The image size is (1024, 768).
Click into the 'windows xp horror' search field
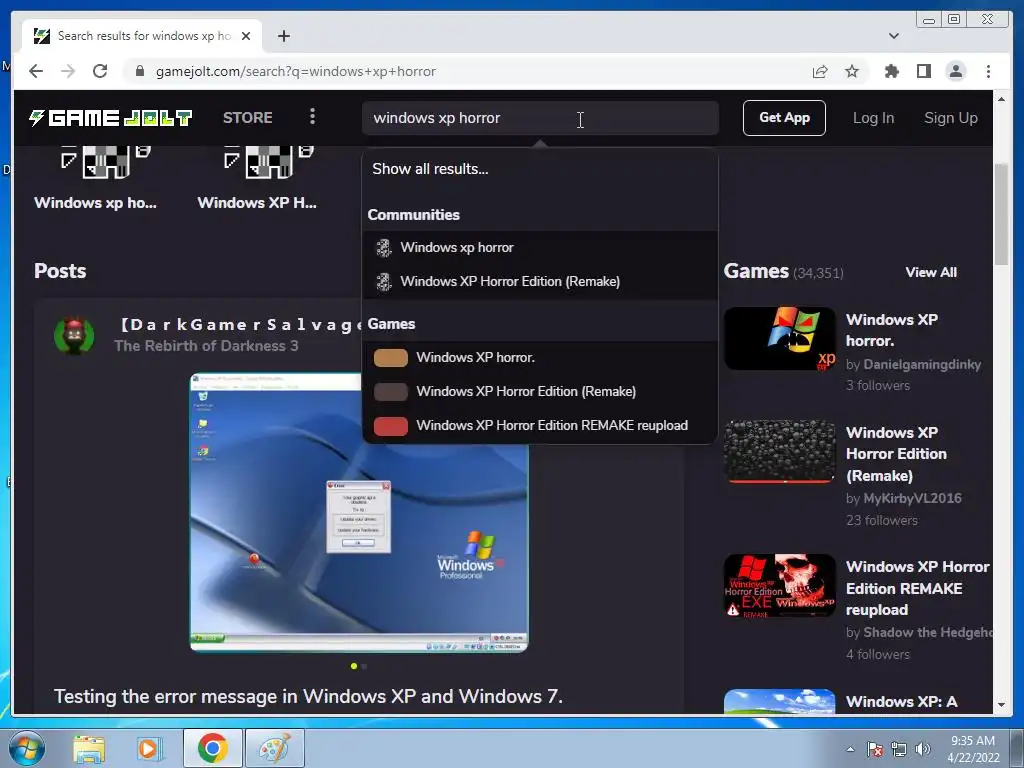pos(540,118)
